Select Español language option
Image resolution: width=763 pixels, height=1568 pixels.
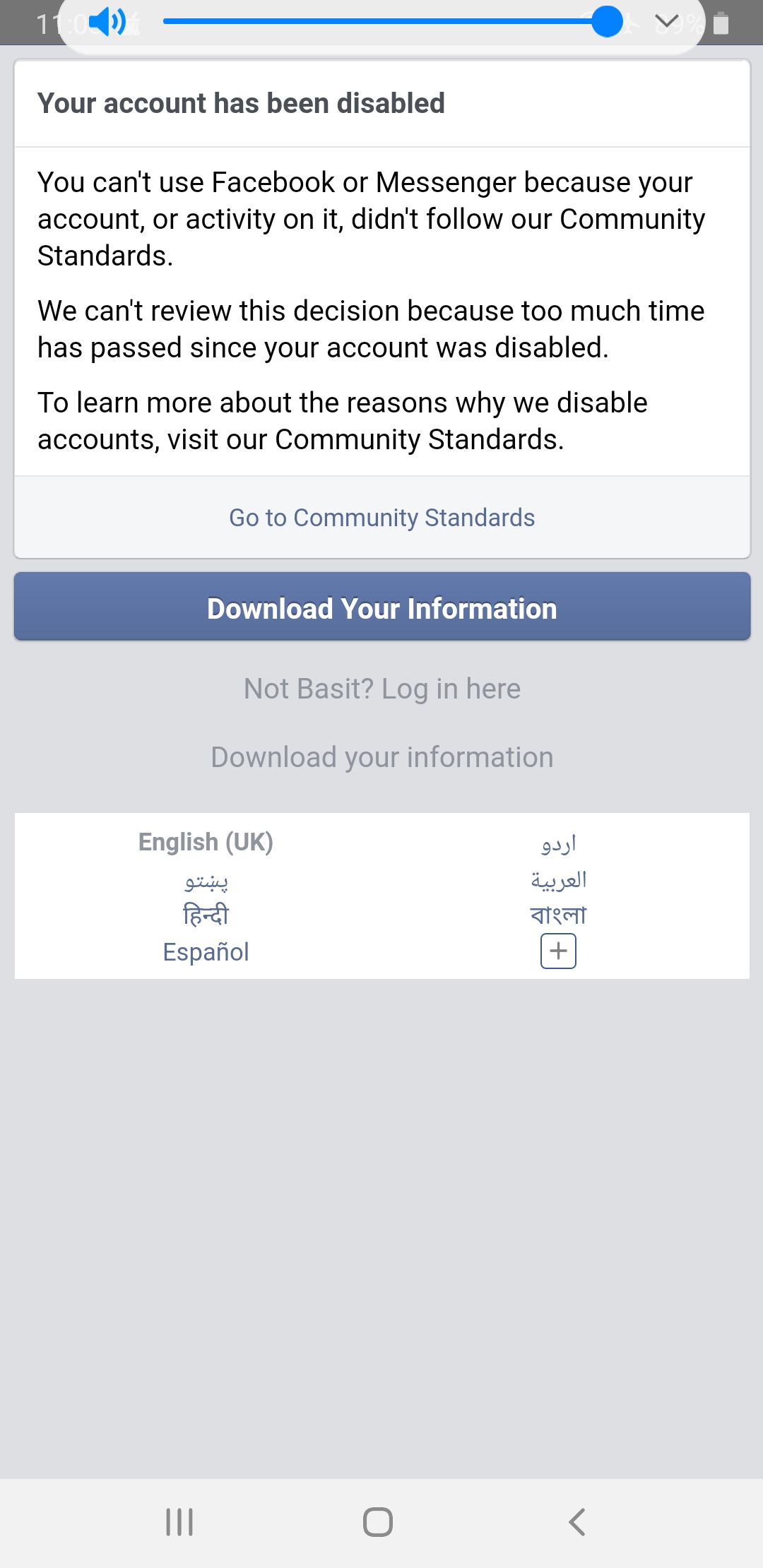[x=206, y=952]
